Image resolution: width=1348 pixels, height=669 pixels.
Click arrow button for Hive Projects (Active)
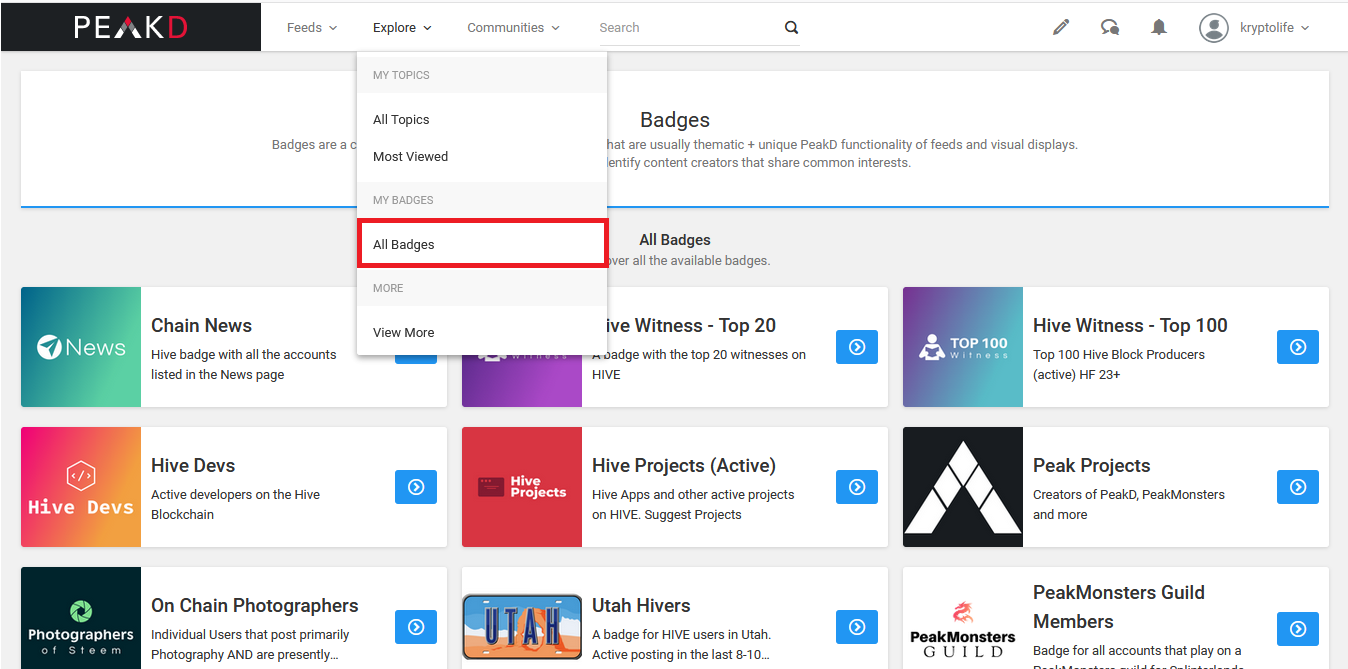856,487
